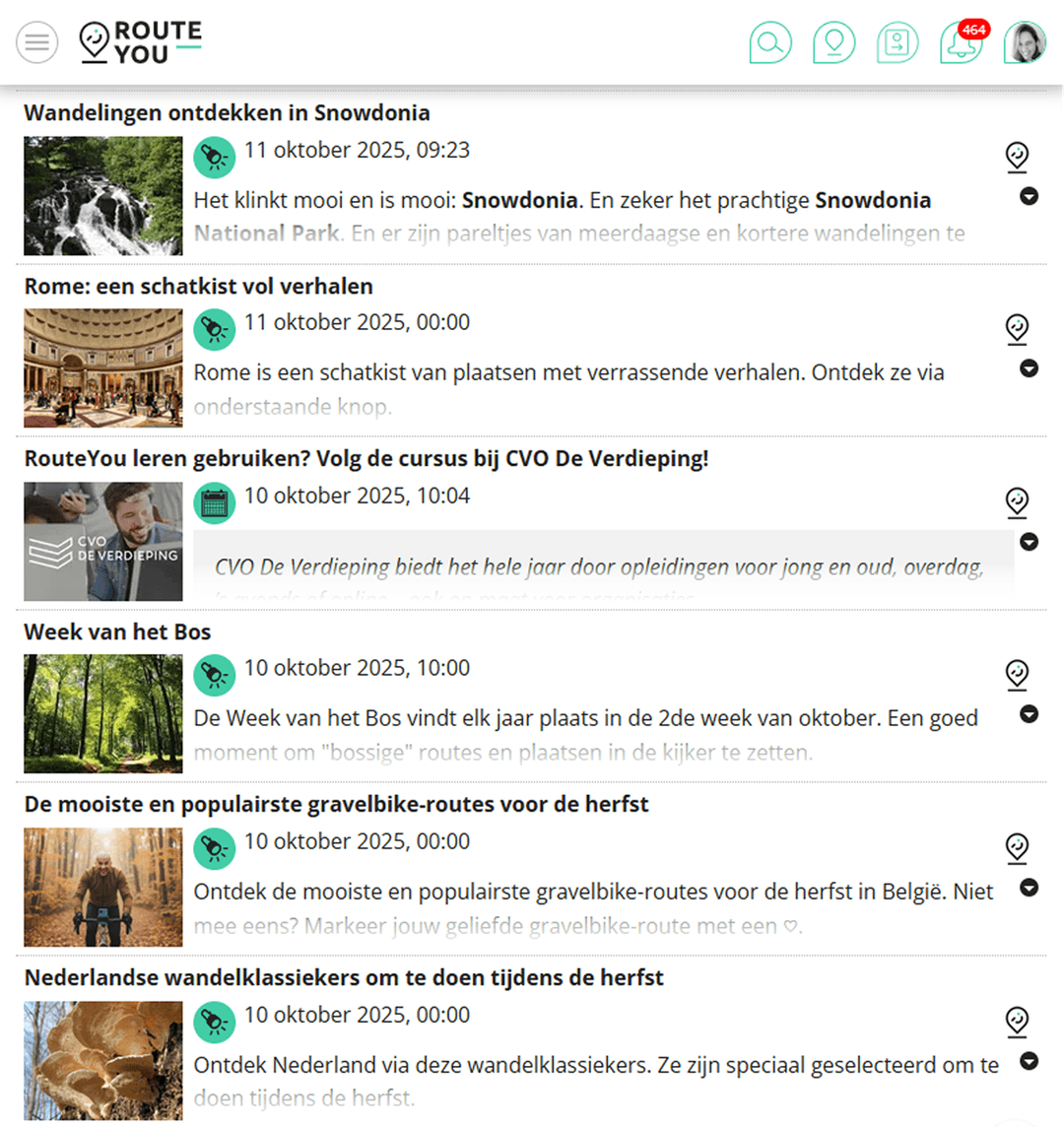Expand the Week van het Bos post
Screen dimensions: 1064x1127
pyautogui.click(x=1029, y=713)
